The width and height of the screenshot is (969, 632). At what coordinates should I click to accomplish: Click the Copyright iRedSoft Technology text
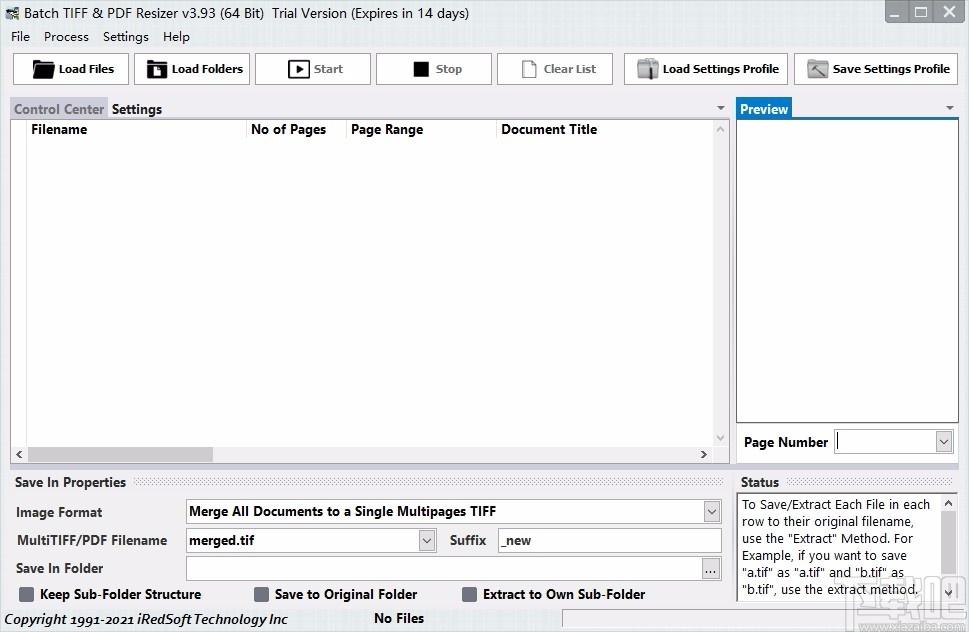click(x=146, y=619)
